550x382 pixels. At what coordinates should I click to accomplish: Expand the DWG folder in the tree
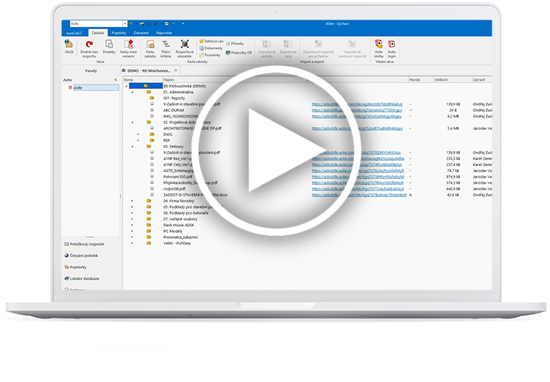click(x=138, y=134)
